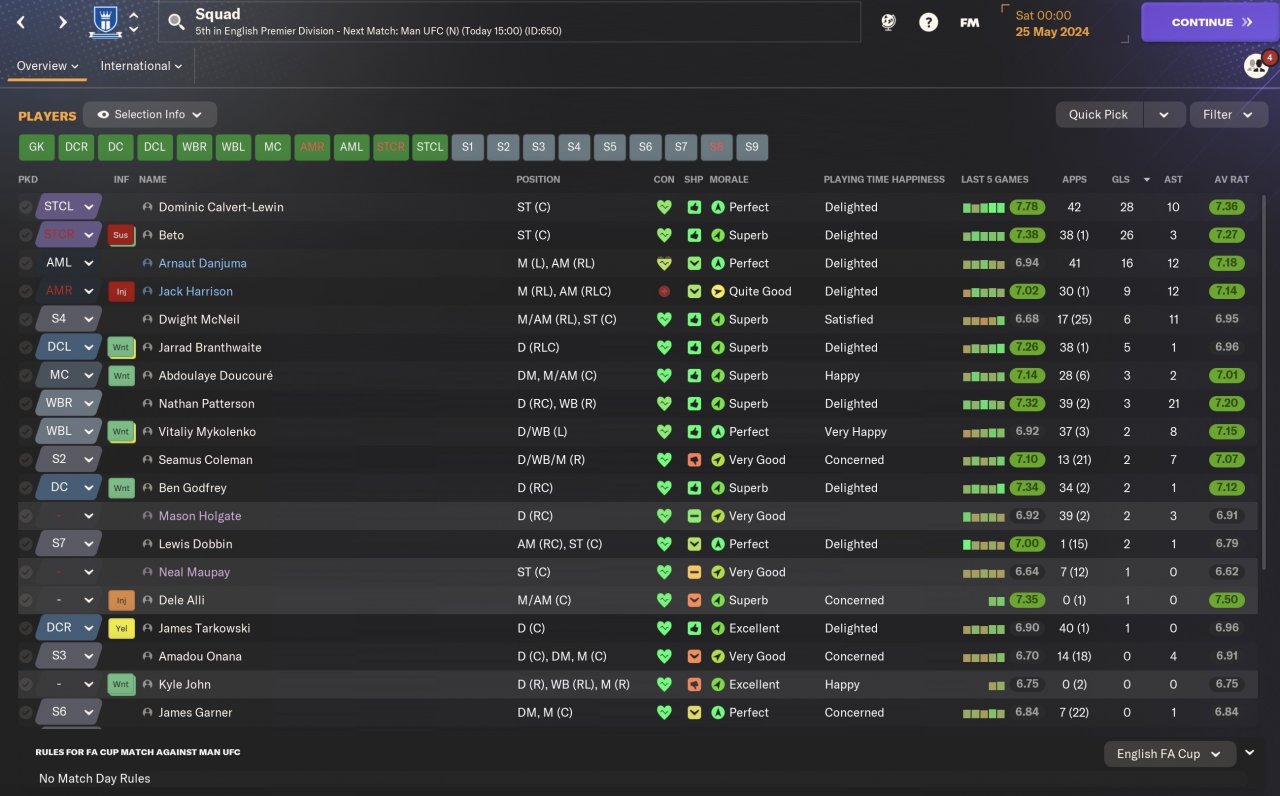Click the round icon with the red 4 badge
This screenshot has width=1280, height=796.
click(x=1256, y=66)
